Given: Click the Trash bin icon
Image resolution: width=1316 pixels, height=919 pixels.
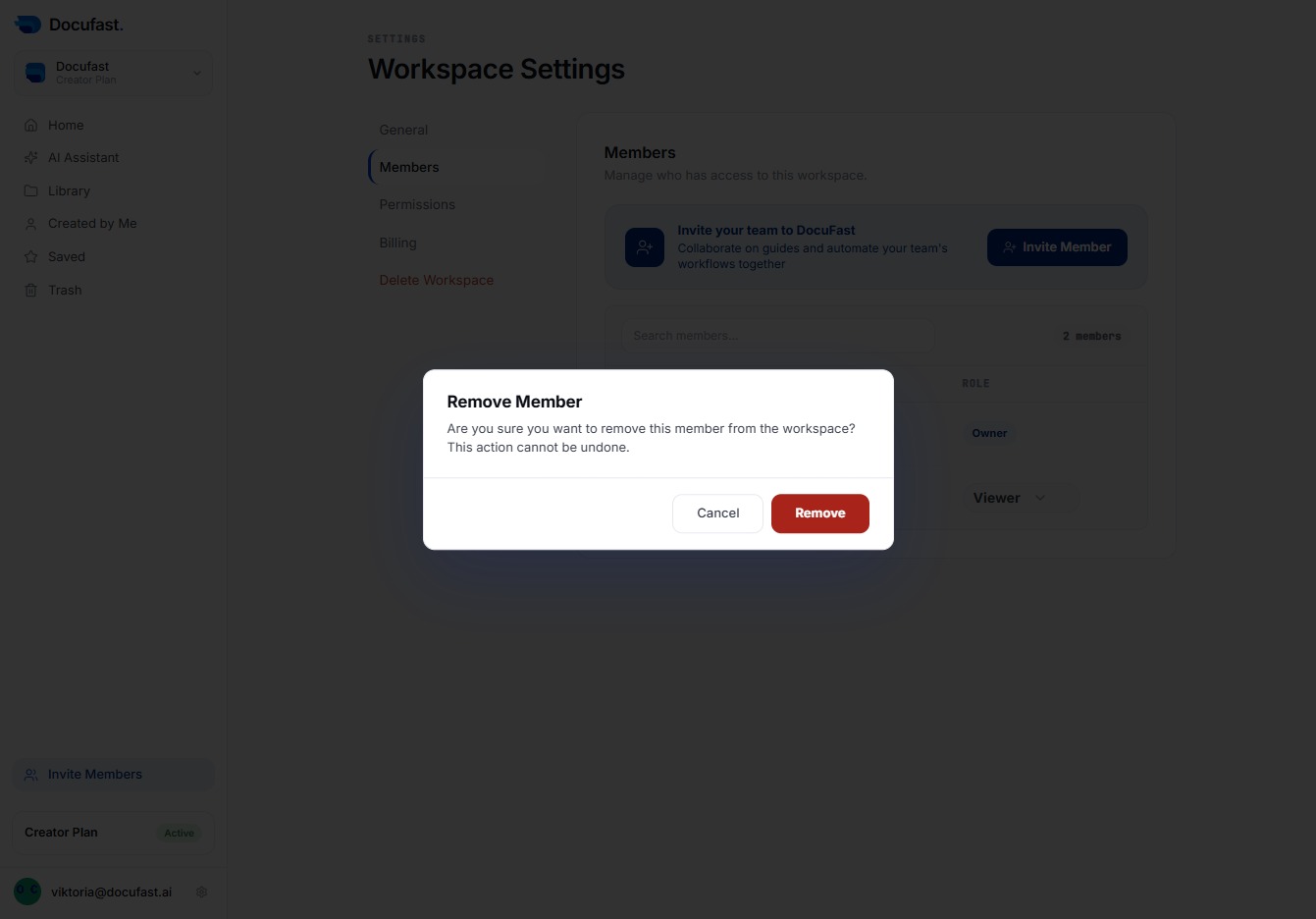Looking at the screenshot, I should coord(30,291).
